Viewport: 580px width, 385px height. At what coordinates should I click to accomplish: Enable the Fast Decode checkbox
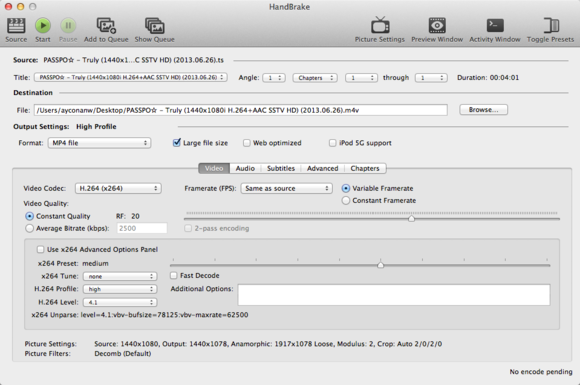coord(173,276)
